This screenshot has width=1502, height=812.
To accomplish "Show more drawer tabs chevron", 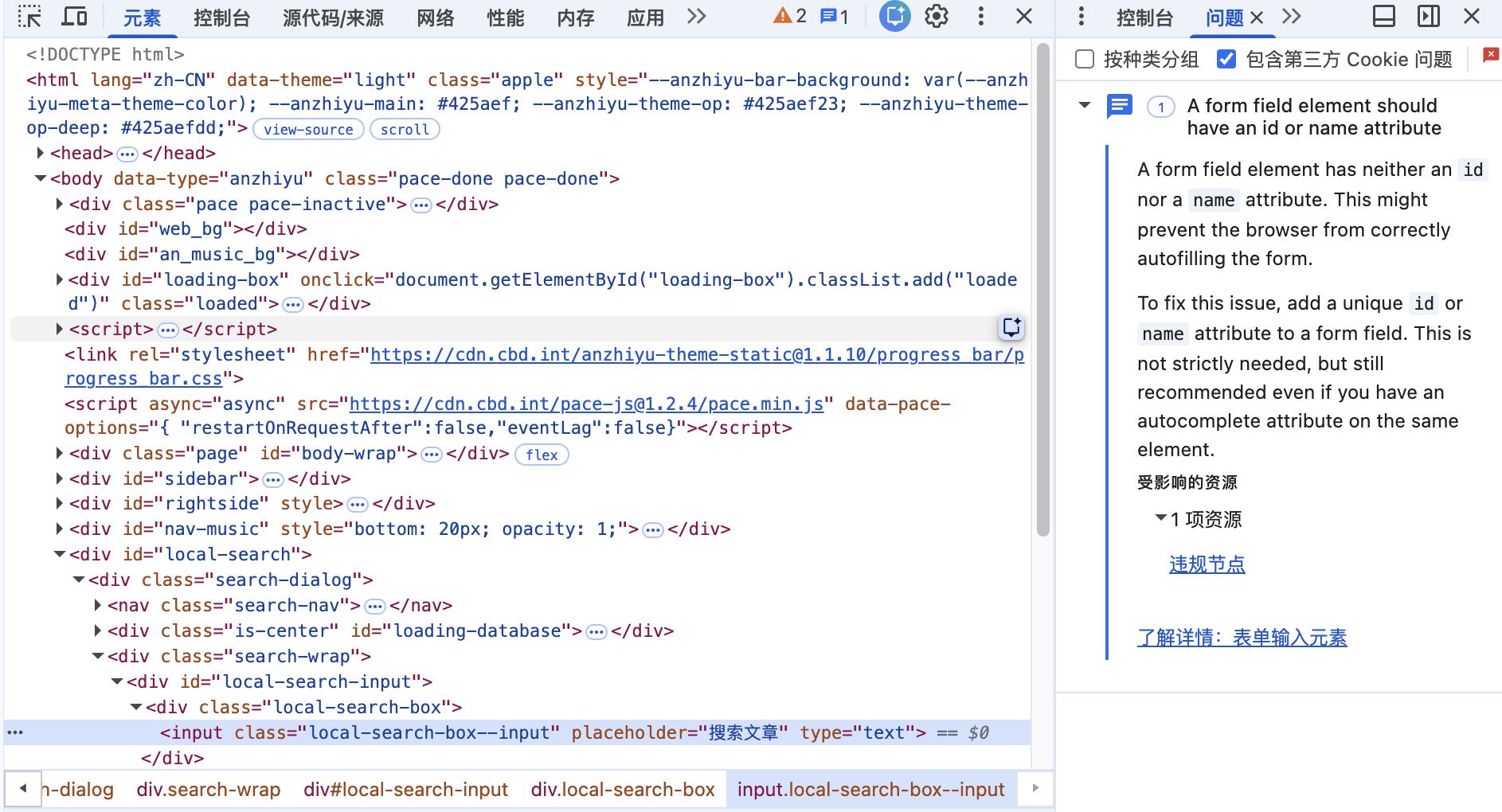I will [1292, 17].
